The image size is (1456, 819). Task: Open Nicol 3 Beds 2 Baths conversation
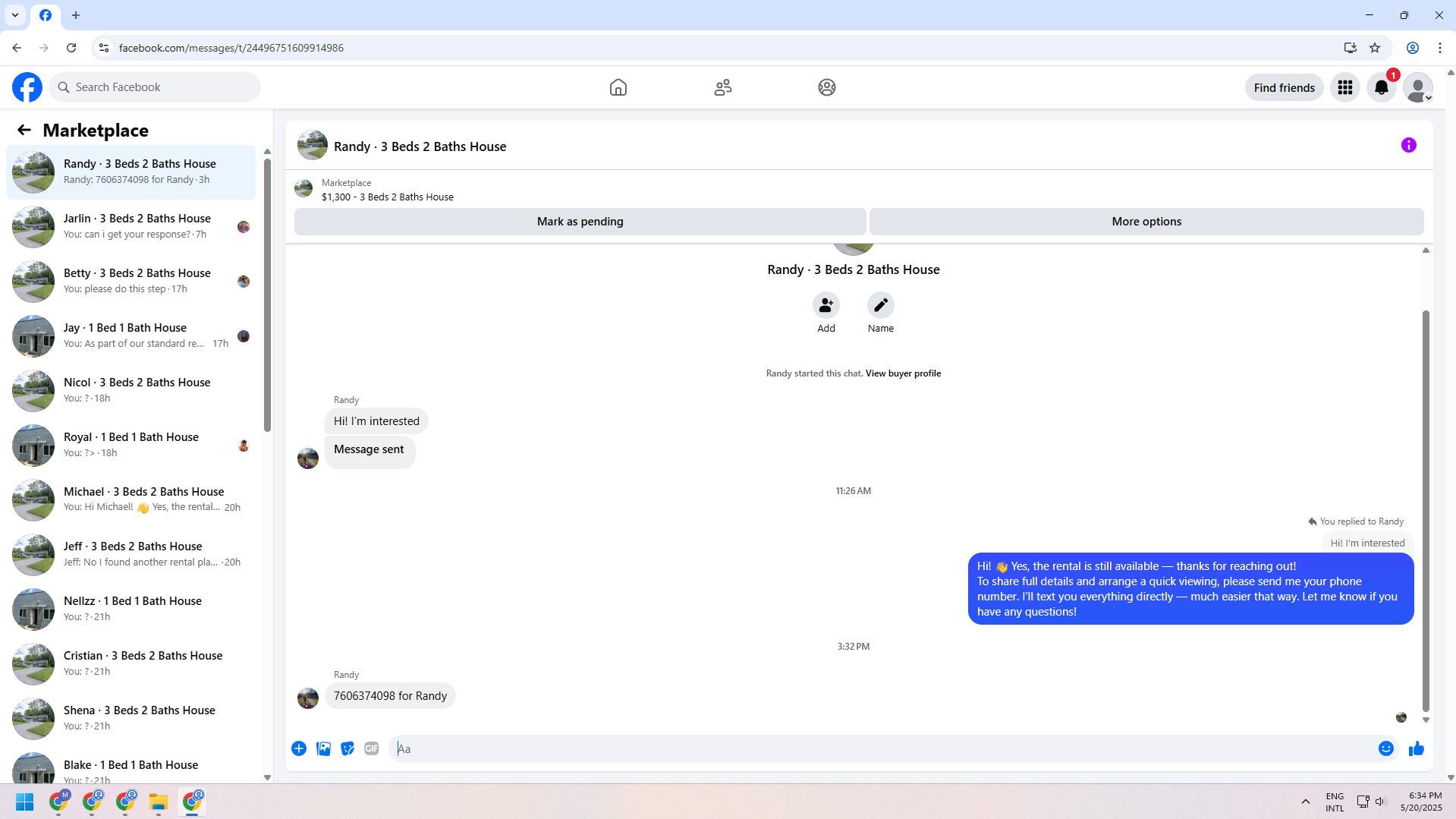[131, 390]
